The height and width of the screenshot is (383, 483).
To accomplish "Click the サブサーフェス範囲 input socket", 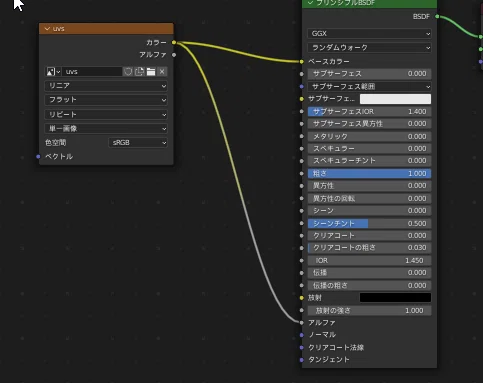I will pyautogui.click(x=302, y=87).
